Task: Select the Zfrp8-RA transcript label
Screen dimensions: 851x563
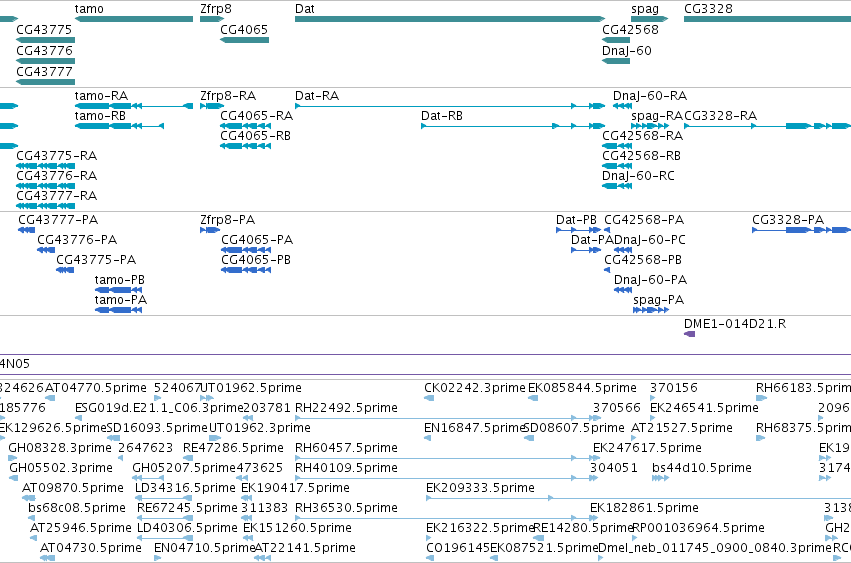Action: pos(228,96)
